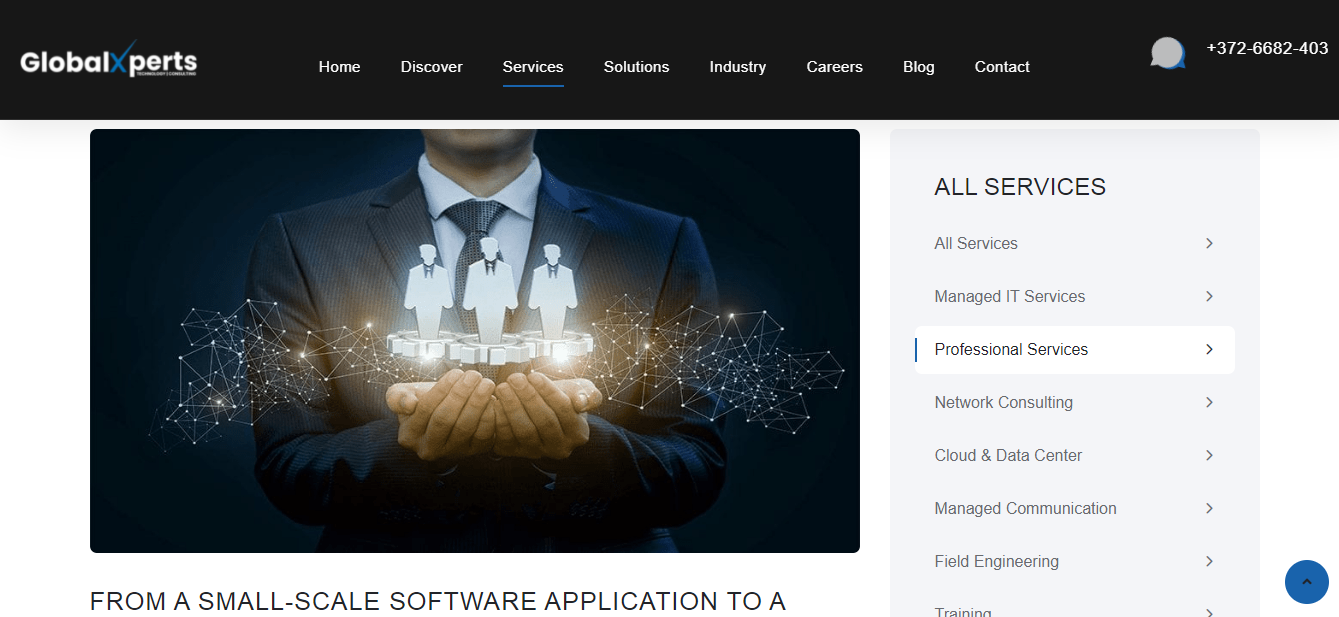Click the businessman hero image
Screen dimensions: 1339x617
pos(475,340)
